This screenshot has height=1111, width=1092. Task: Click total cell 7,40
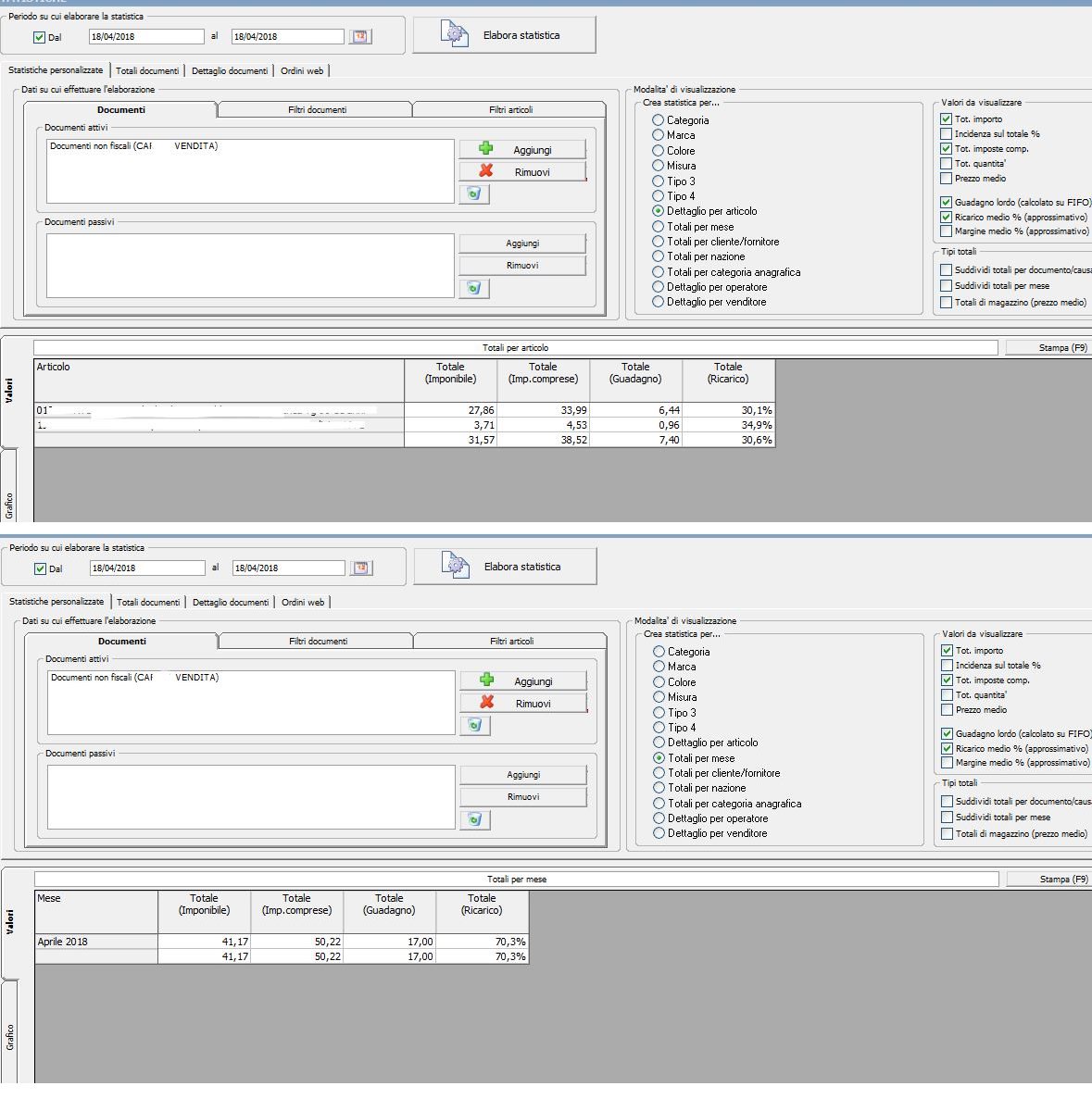click(635, 440)
